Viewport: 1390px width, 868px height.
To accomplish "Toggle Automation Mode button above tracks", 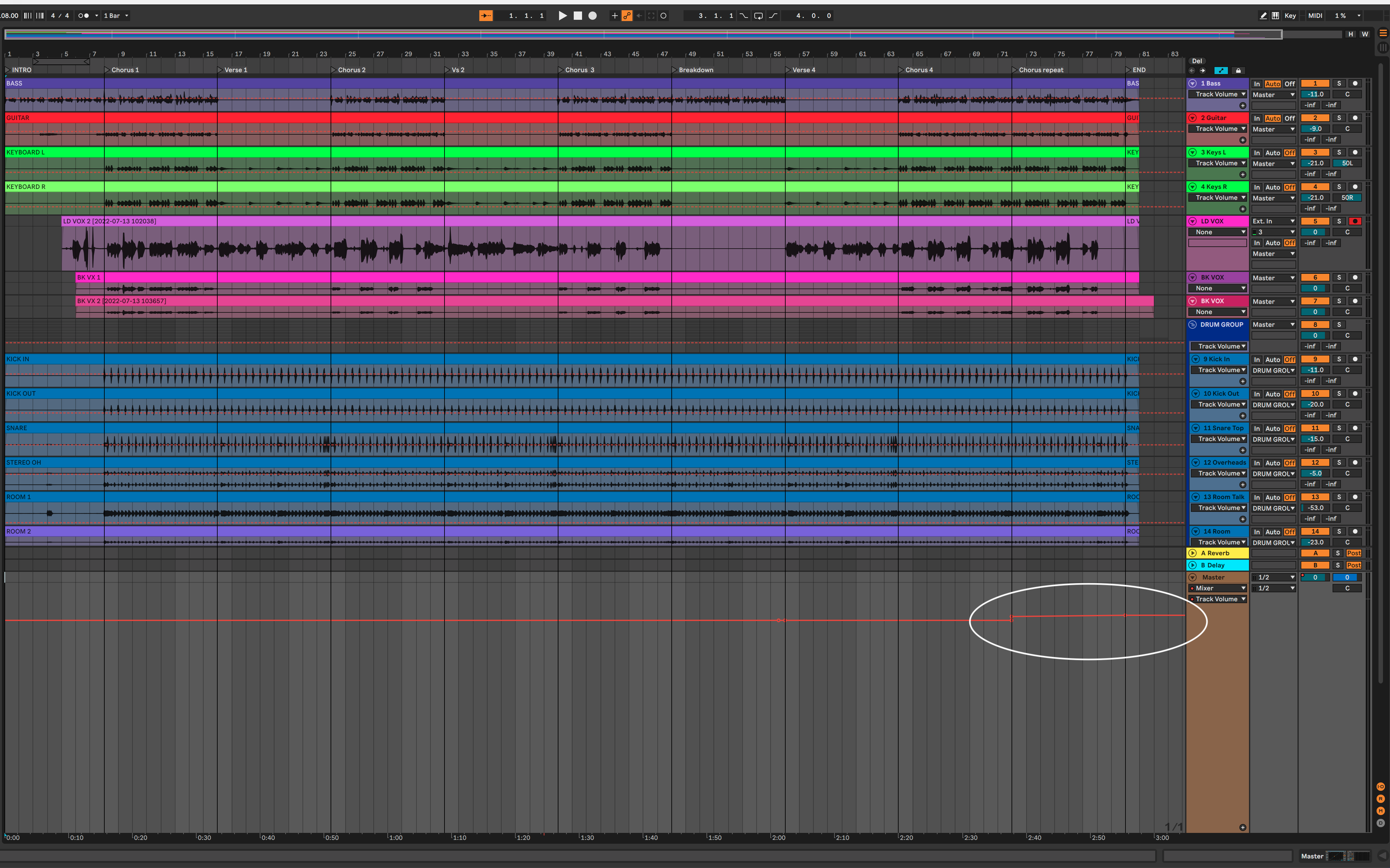I will point(1221,71).
